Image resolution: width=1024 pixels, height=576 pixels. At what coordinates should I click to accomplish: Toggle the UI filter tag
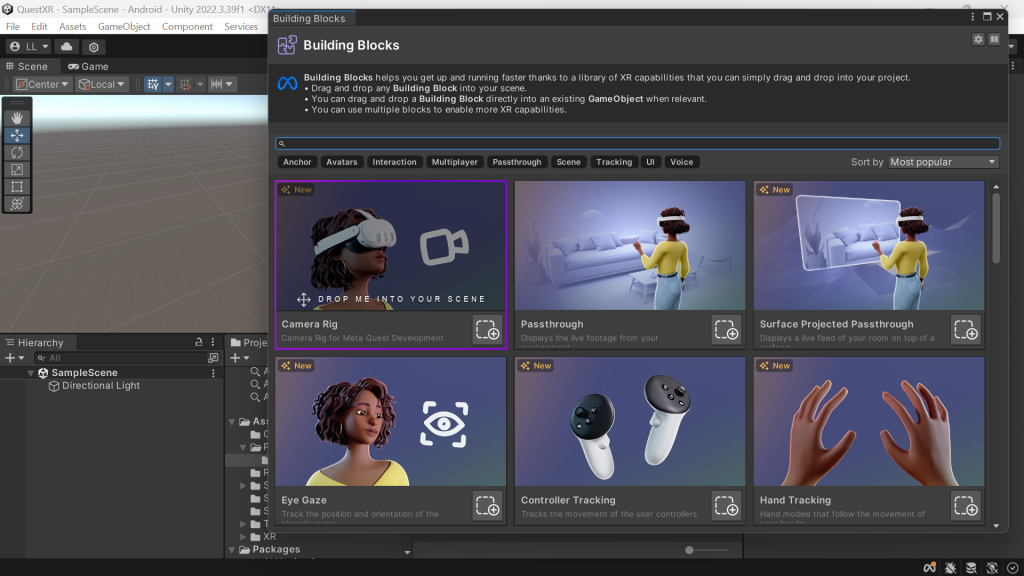pyautogui.click(x=650, y=162)
